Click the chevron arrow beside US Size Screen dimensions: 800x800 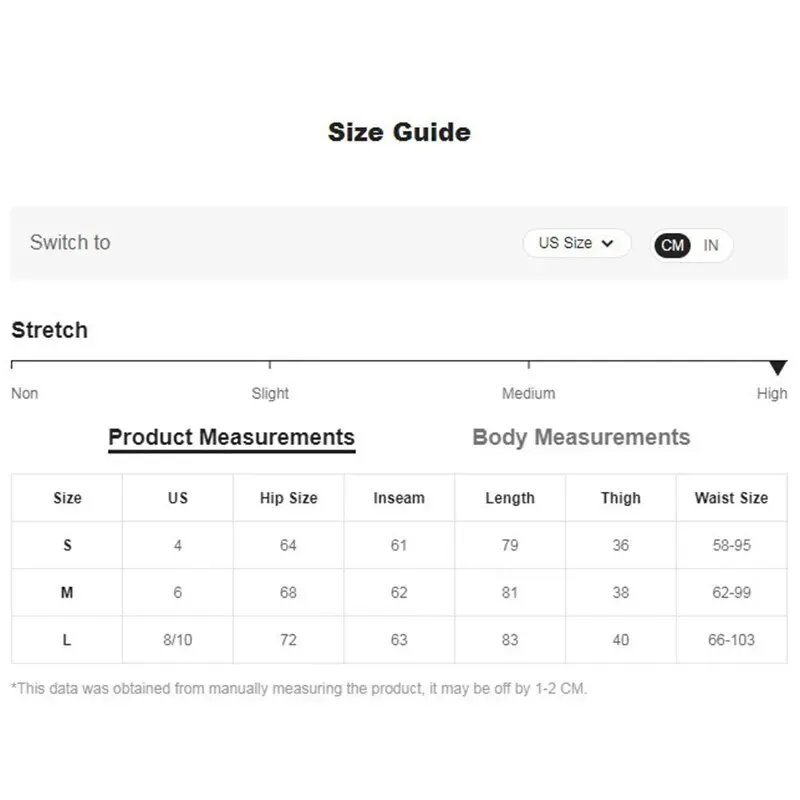point(607,243)
